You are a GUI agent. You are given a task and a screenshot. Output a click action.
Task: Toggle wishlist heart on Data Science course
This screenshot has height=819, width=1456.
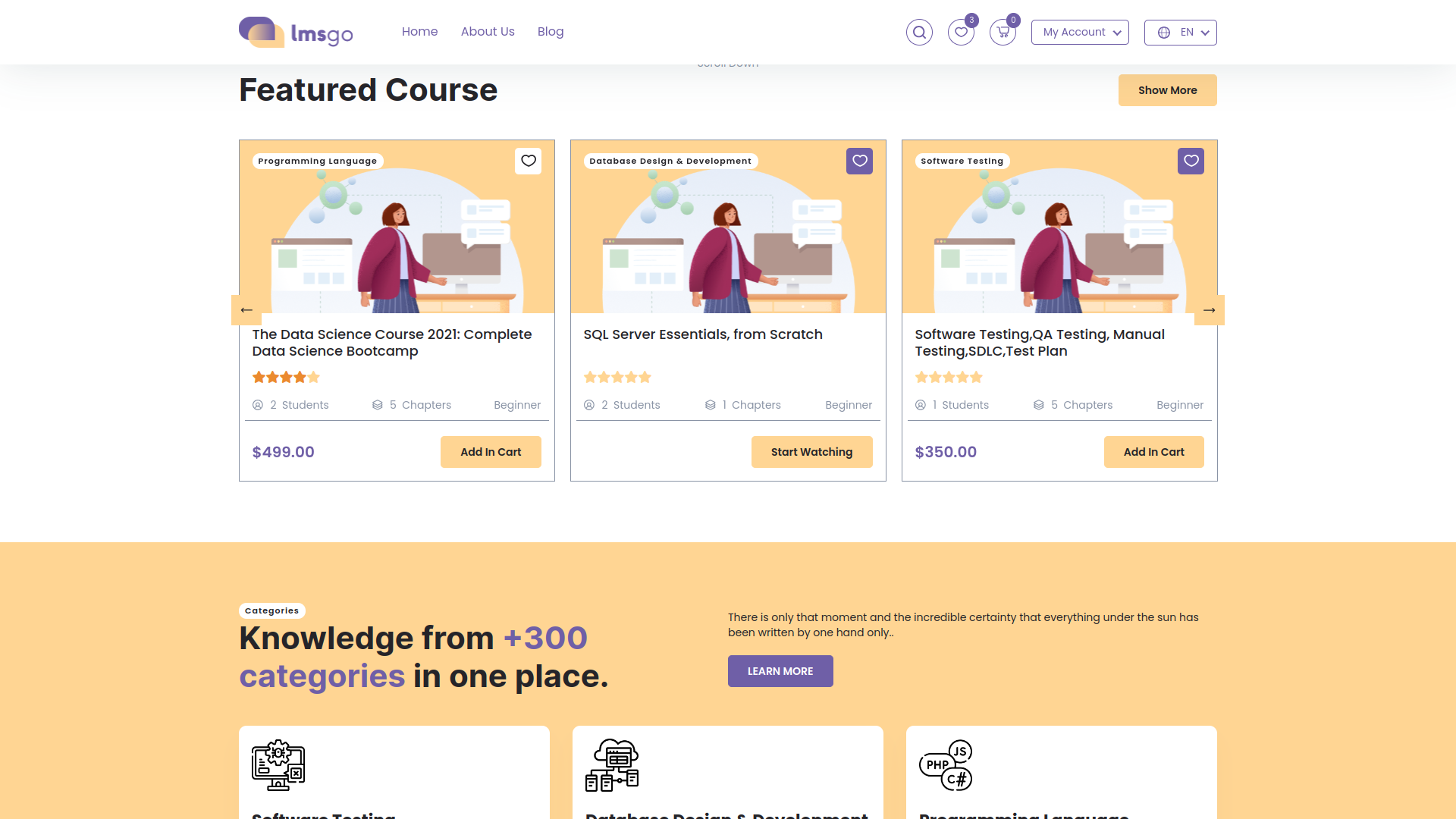529,161
